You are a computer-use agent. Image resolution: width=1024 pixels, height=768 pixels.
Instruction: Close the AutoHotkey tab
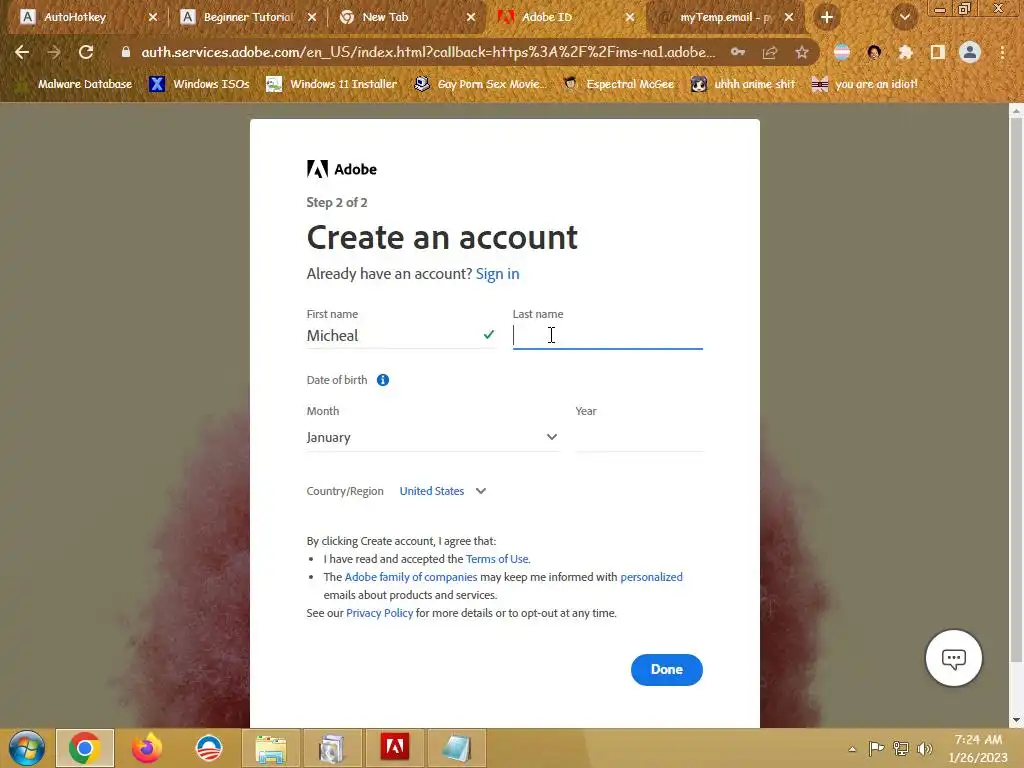pos(153,17)
